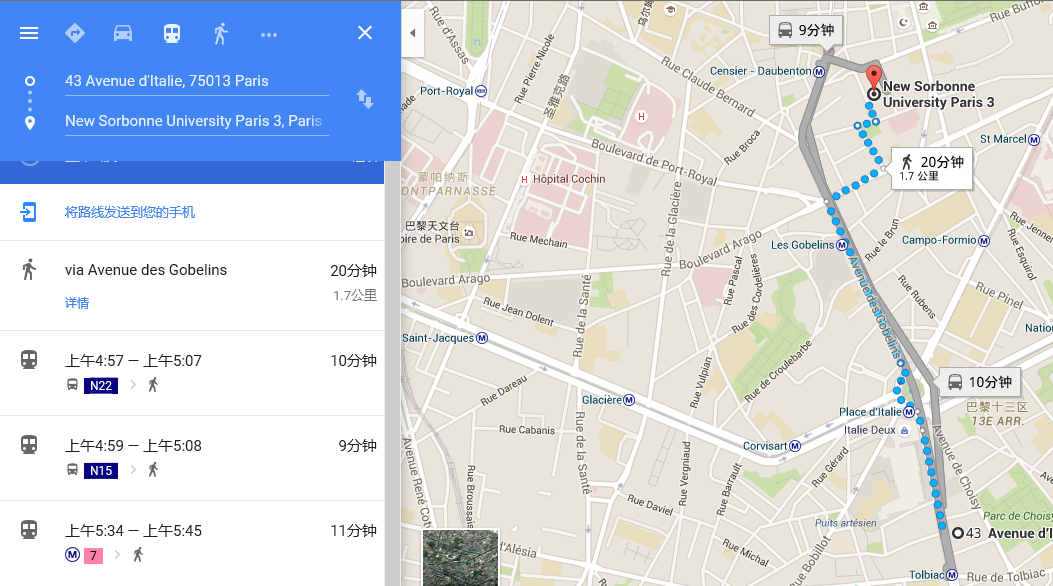
Task: Close the directions panel
Action: (365, 33)
